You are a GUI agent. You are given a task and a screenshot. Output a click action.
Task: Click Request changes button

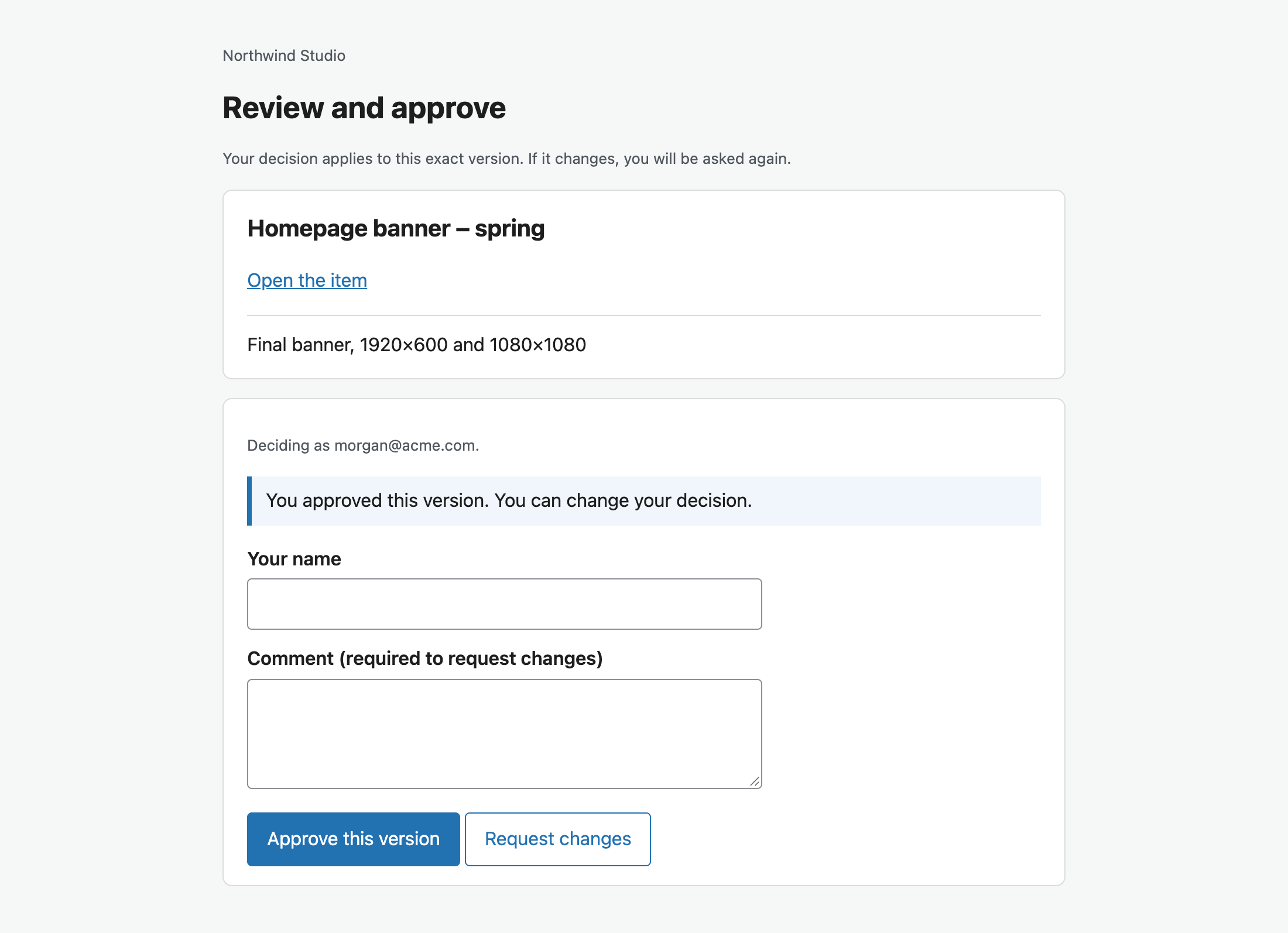(557, 839)
